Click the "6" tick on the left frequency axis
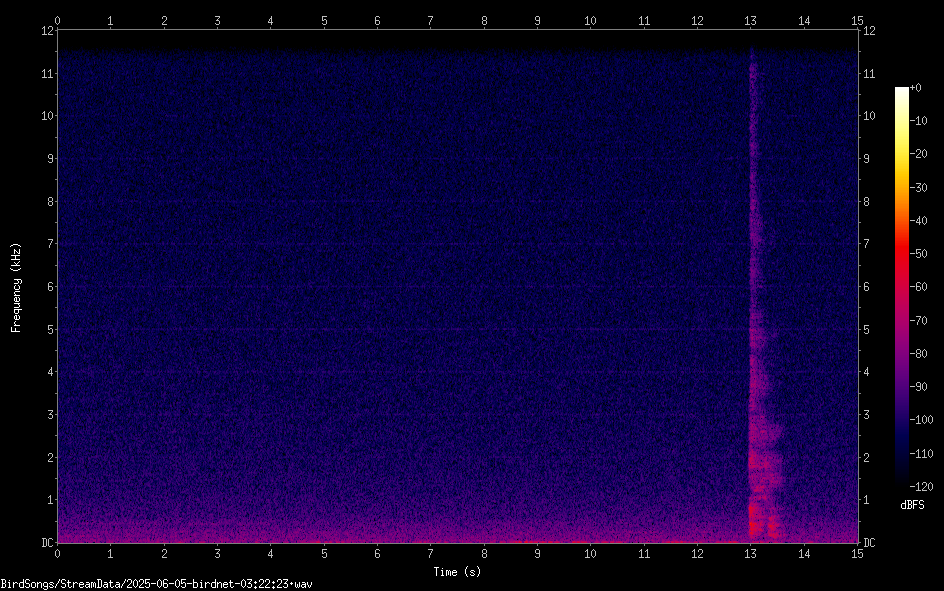944x591 pixels. pyautogui.click(x=50, y=286)
